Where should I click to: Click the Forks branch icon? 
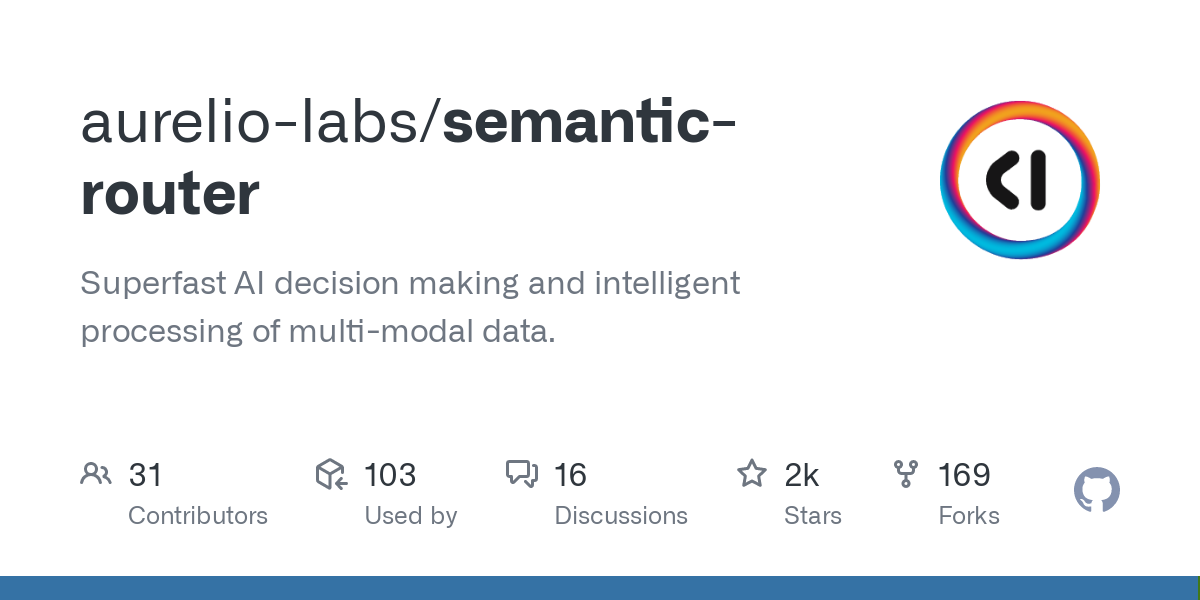pyautogui.click(x=906, y=473)
